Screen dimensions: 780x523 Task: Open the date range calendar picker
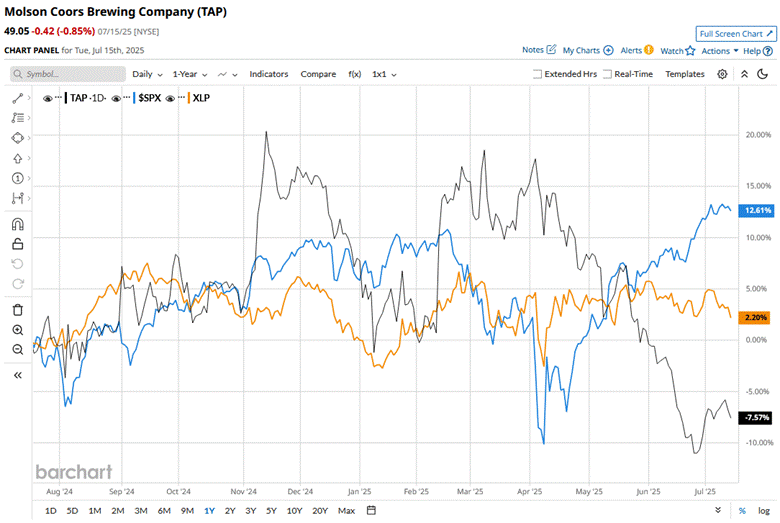[x=371, y=511]
